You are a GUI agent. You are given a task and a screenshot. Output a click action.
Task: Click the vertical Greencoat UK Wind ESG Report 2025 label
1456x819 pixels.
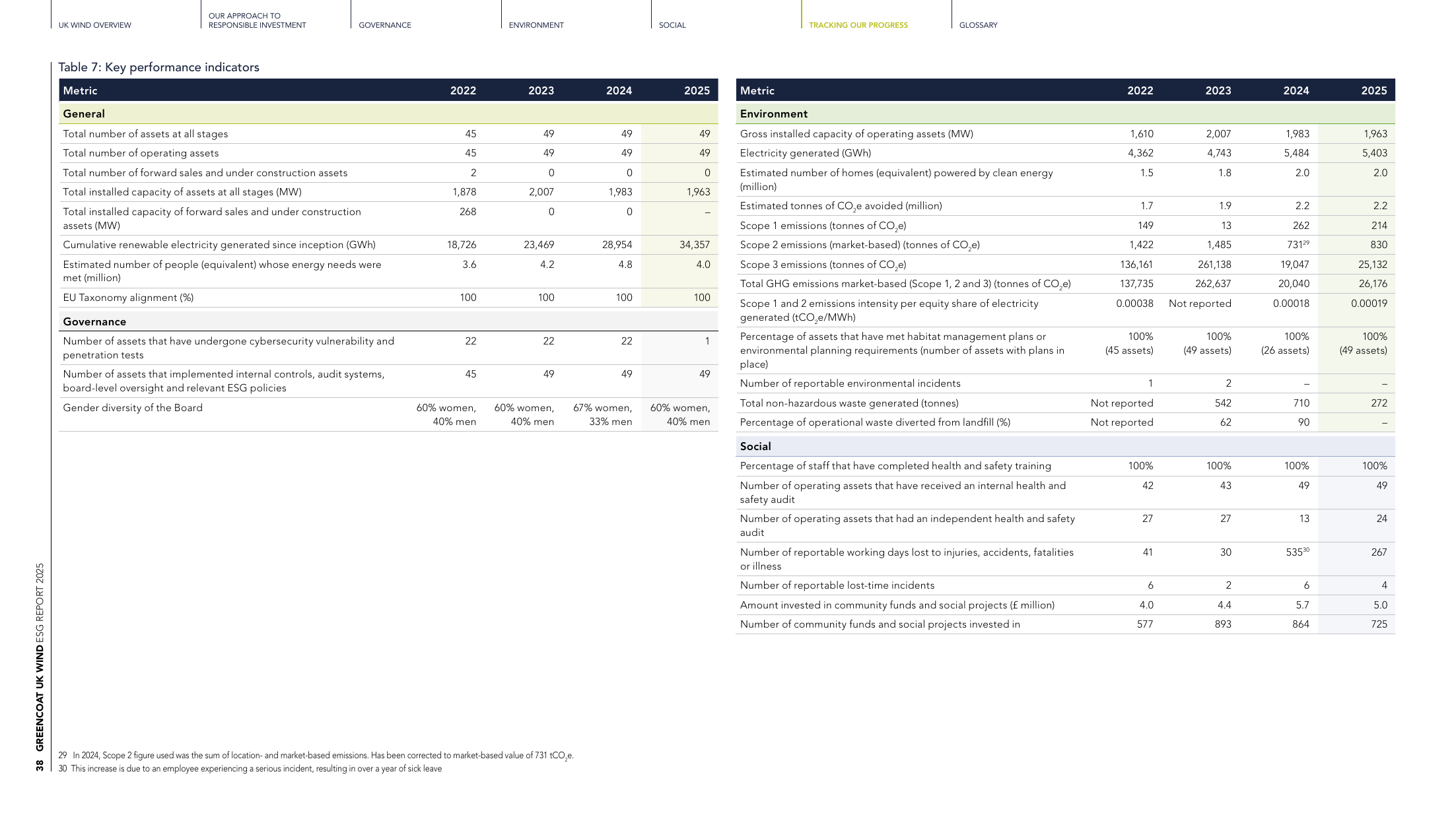(40, 657)
